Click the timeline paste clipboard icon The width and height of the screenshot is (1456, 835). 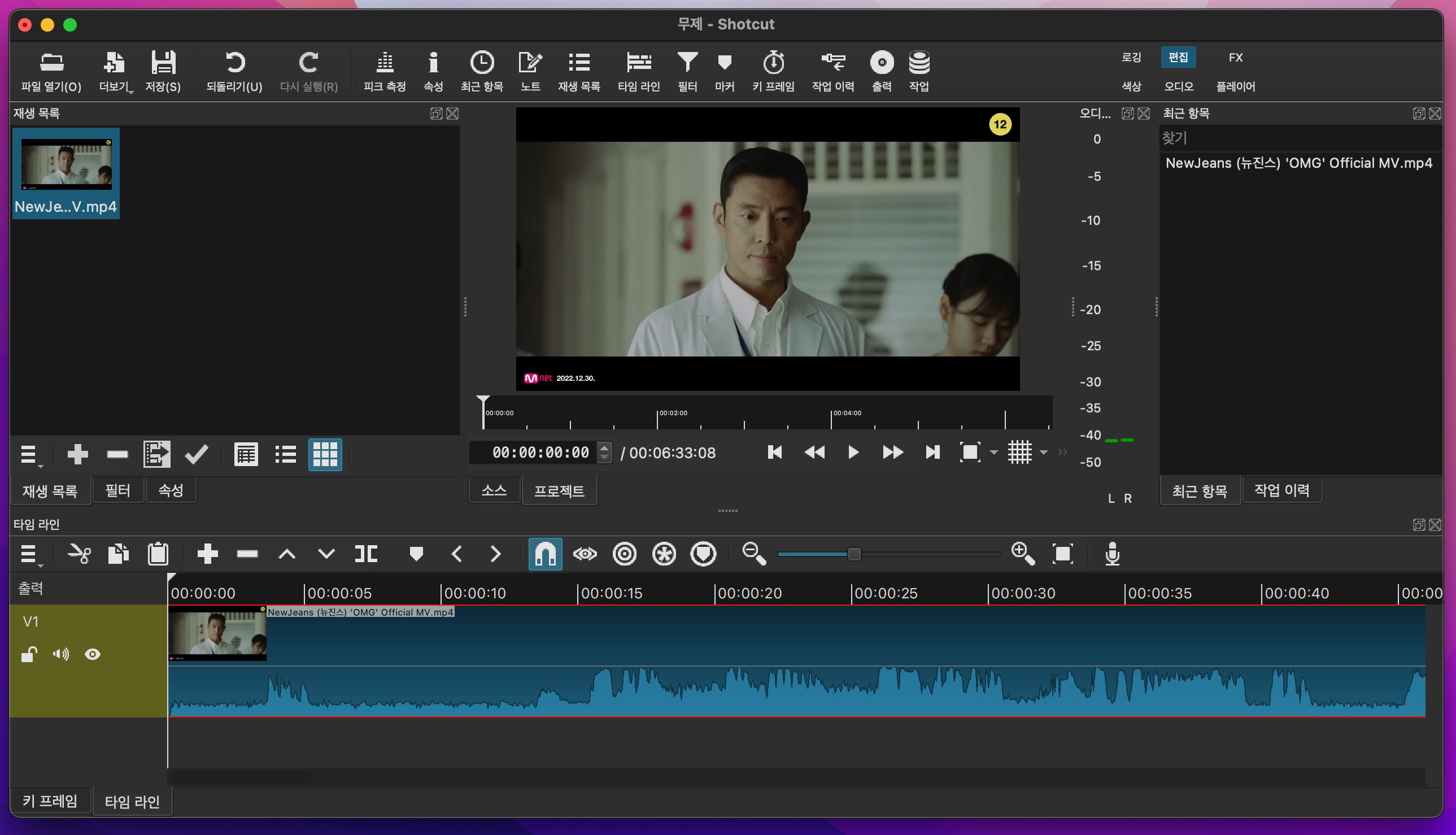pyautogui.click(x=158, y=554)
